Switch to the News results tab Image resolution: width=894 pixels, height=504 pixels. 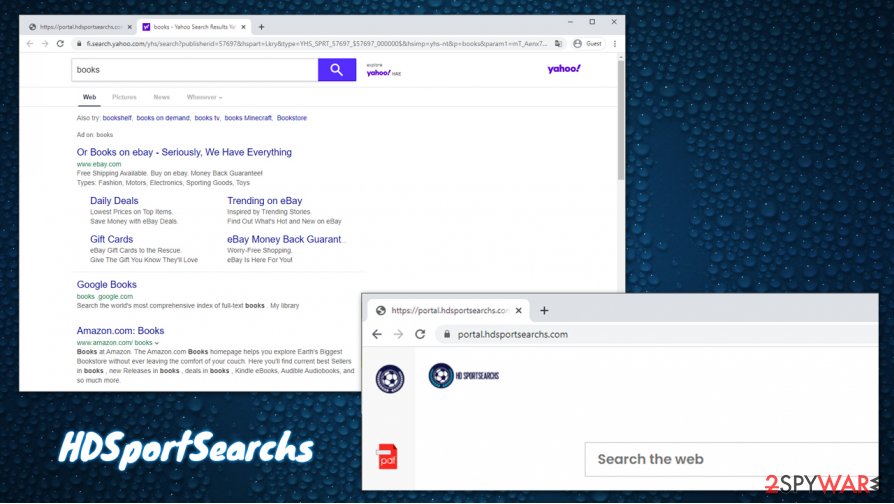(x=162, y=97)
